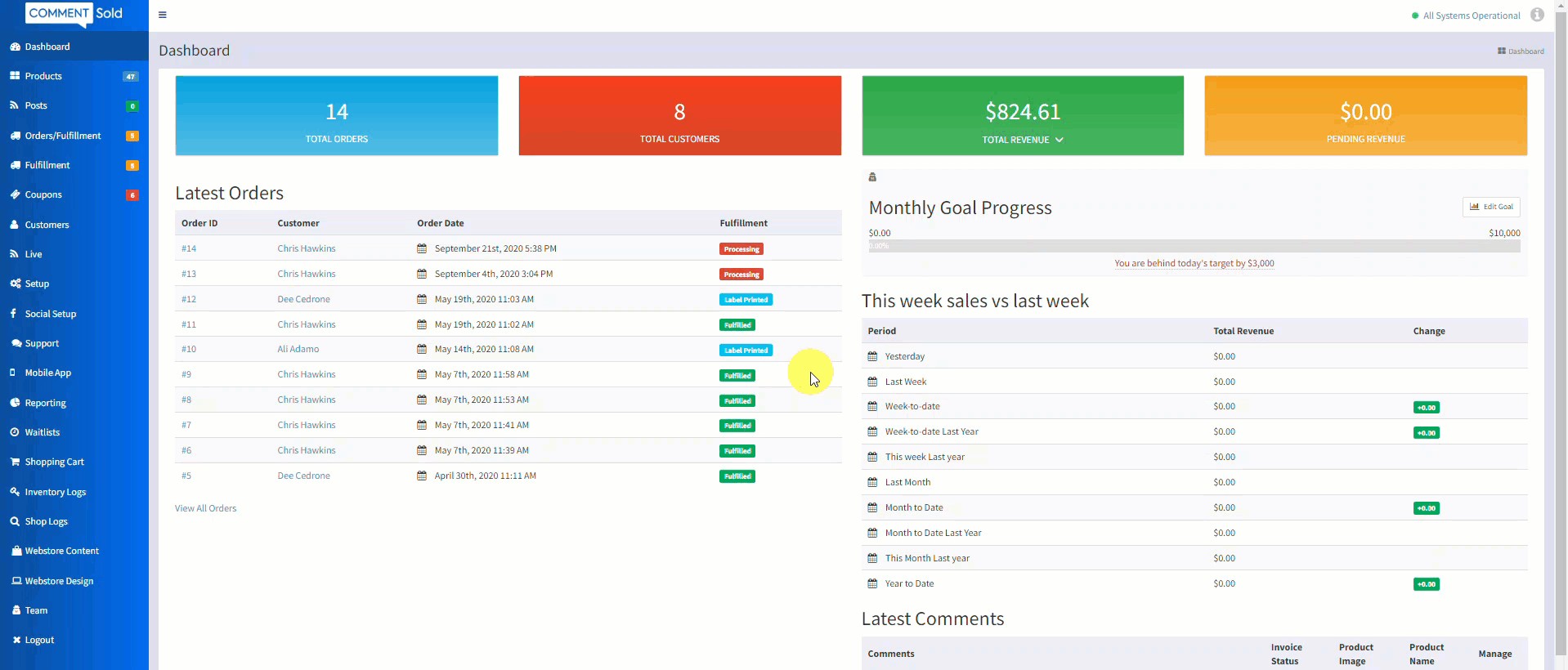Viewport: 1568px width, 670px height.
Task: Click the Last Month period row label
Action: tap(907, 482)
